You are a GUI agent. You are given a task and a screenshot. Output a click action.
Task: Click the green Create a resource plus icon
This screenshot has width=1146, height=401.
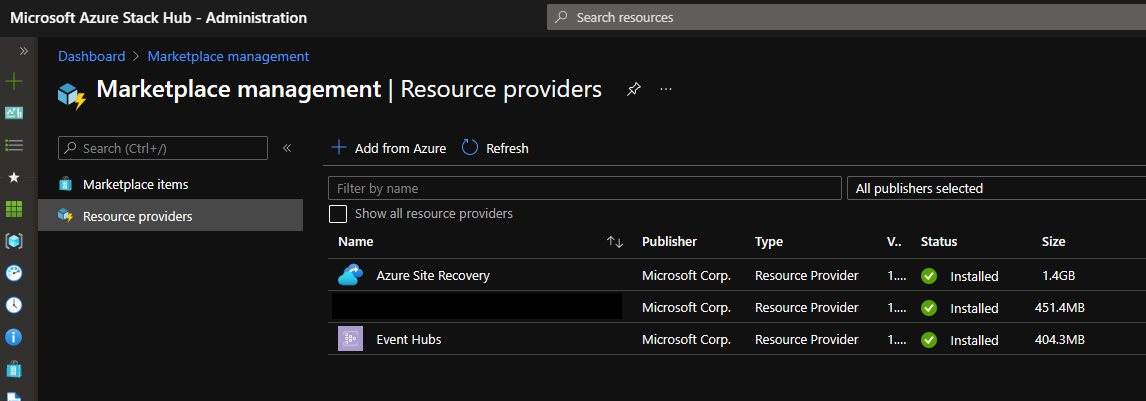(14, 81)
